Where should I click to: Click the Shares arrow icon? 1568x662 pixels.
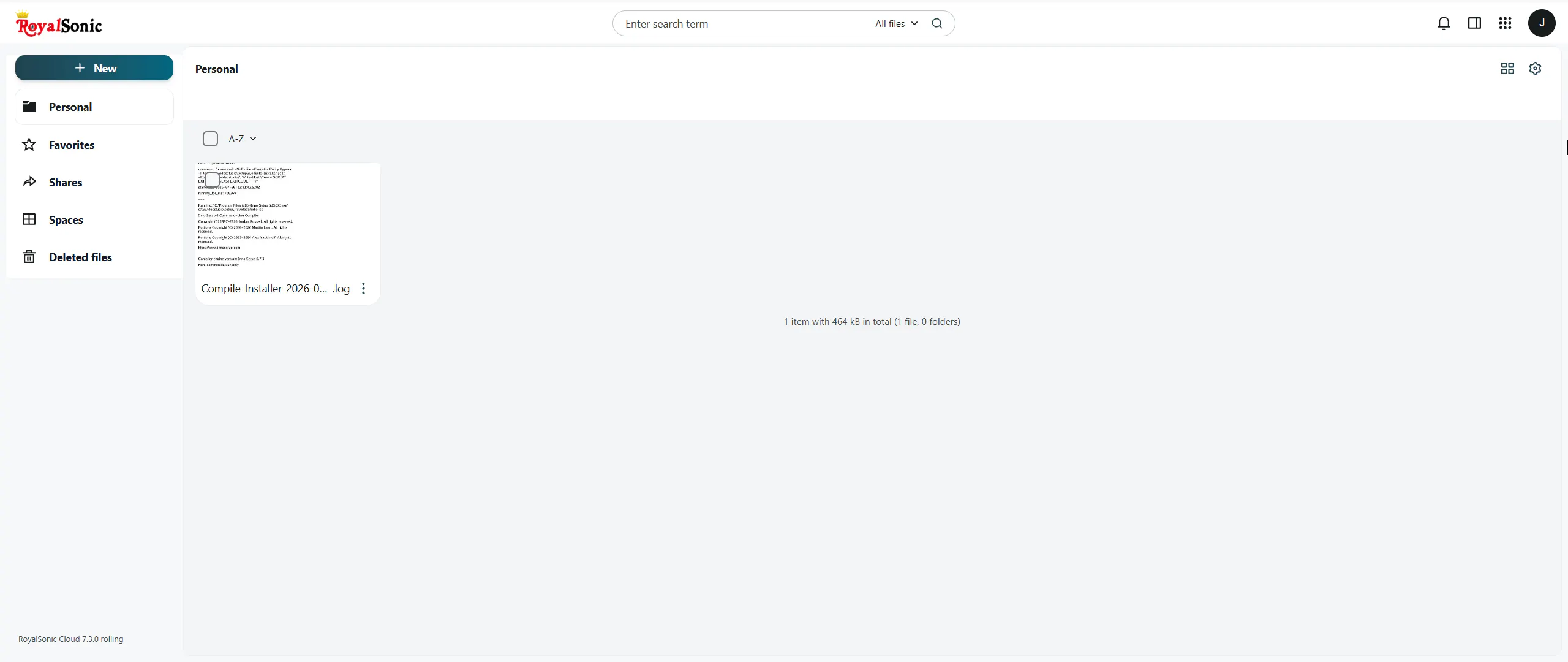pyautogui.click(x=29, y=182)
